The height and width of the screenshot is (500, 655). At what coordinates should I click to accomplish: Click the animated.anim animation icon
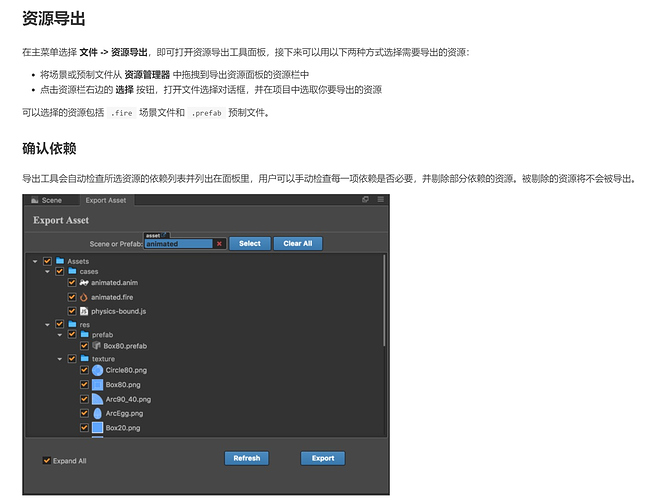pos(84,283)
